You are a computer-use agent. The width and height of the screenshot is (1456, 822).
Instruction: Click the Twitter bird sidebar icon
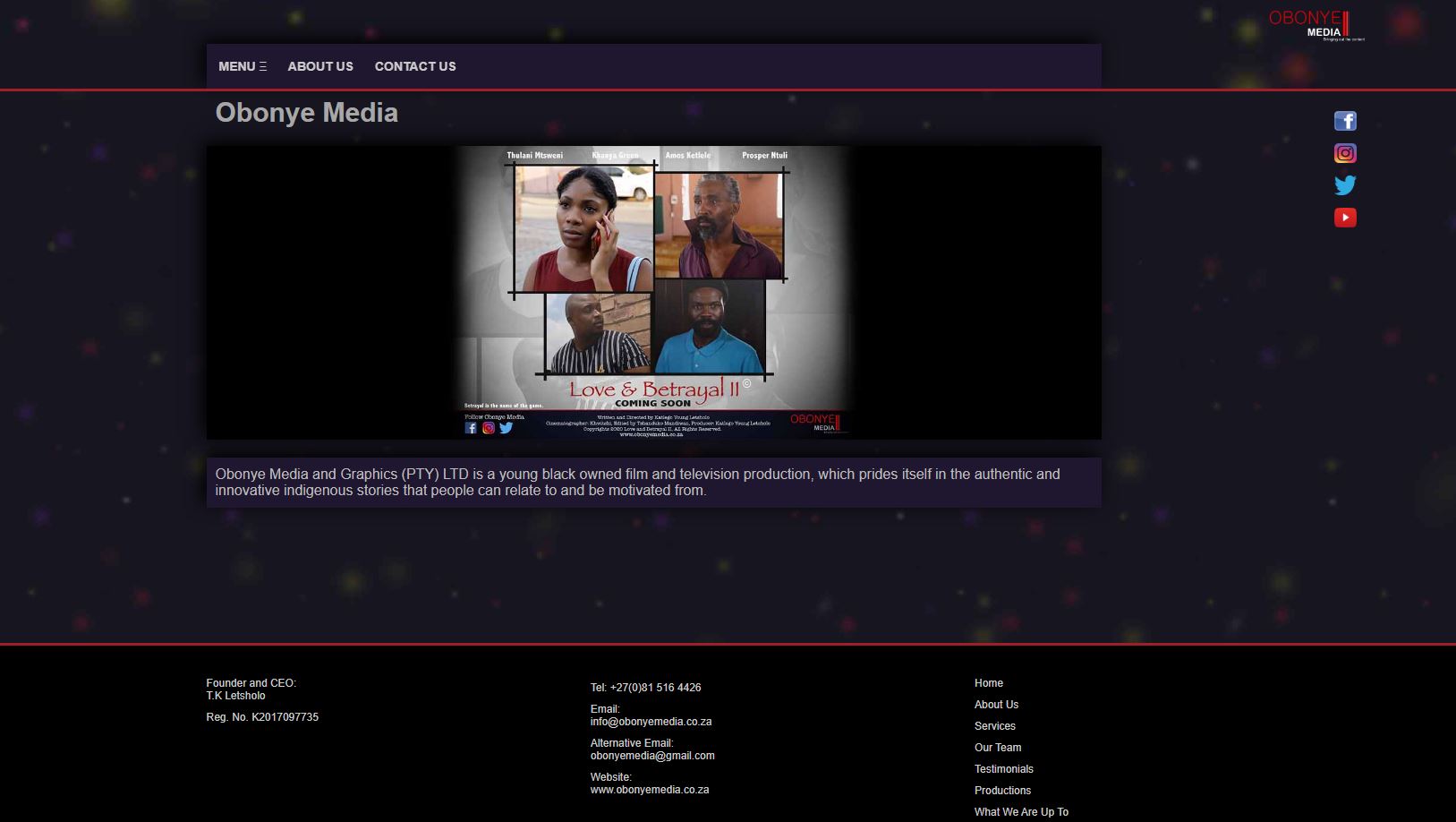1345,185
